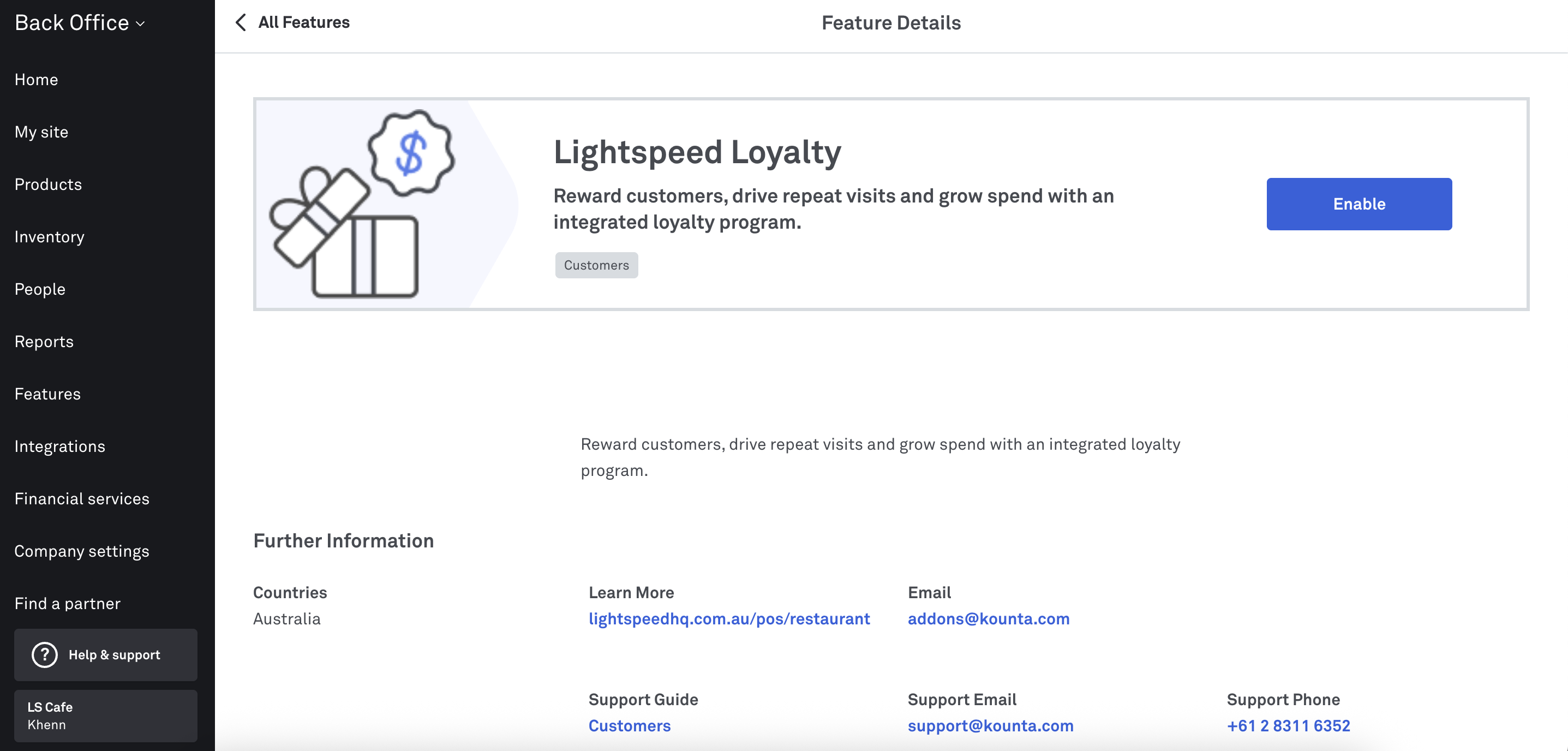
Task: Open the Reports section
Action: click(44, 341)
